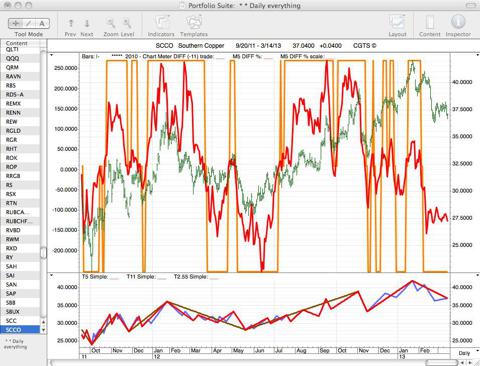Select RVBD in the content list

point(20,230)
